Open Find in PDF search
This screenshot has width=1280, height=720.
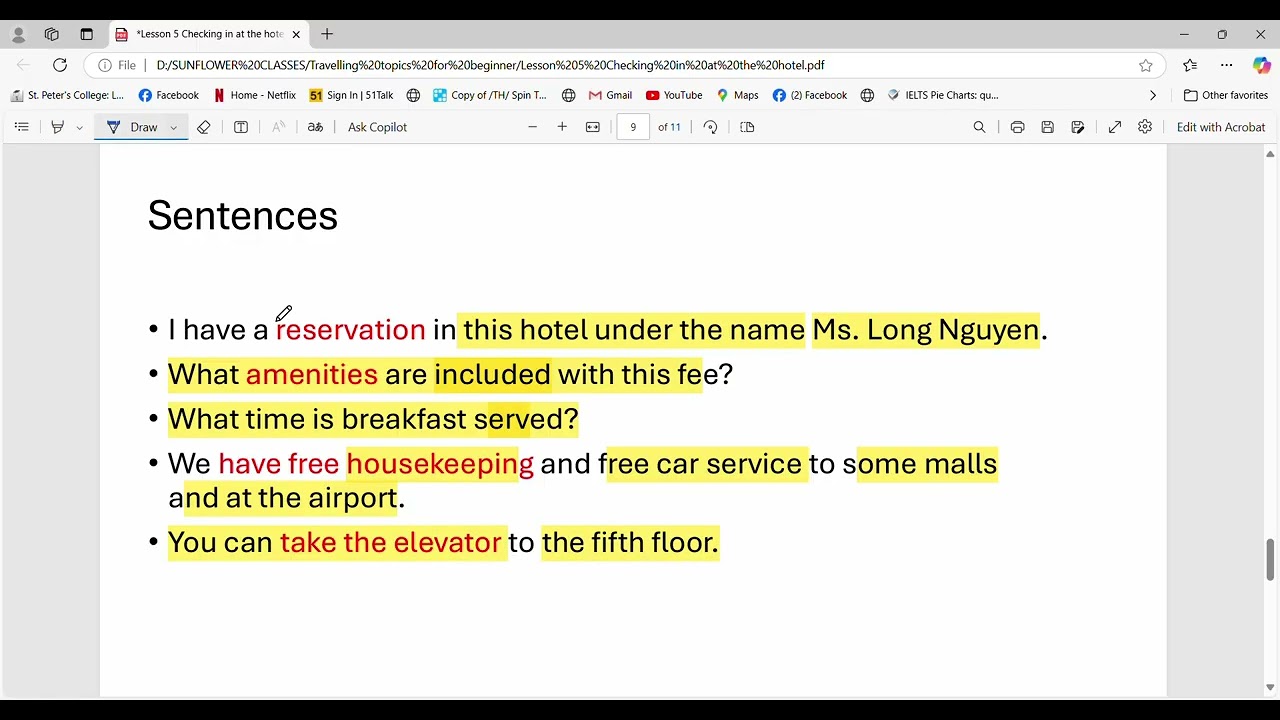tap(979, 127)
